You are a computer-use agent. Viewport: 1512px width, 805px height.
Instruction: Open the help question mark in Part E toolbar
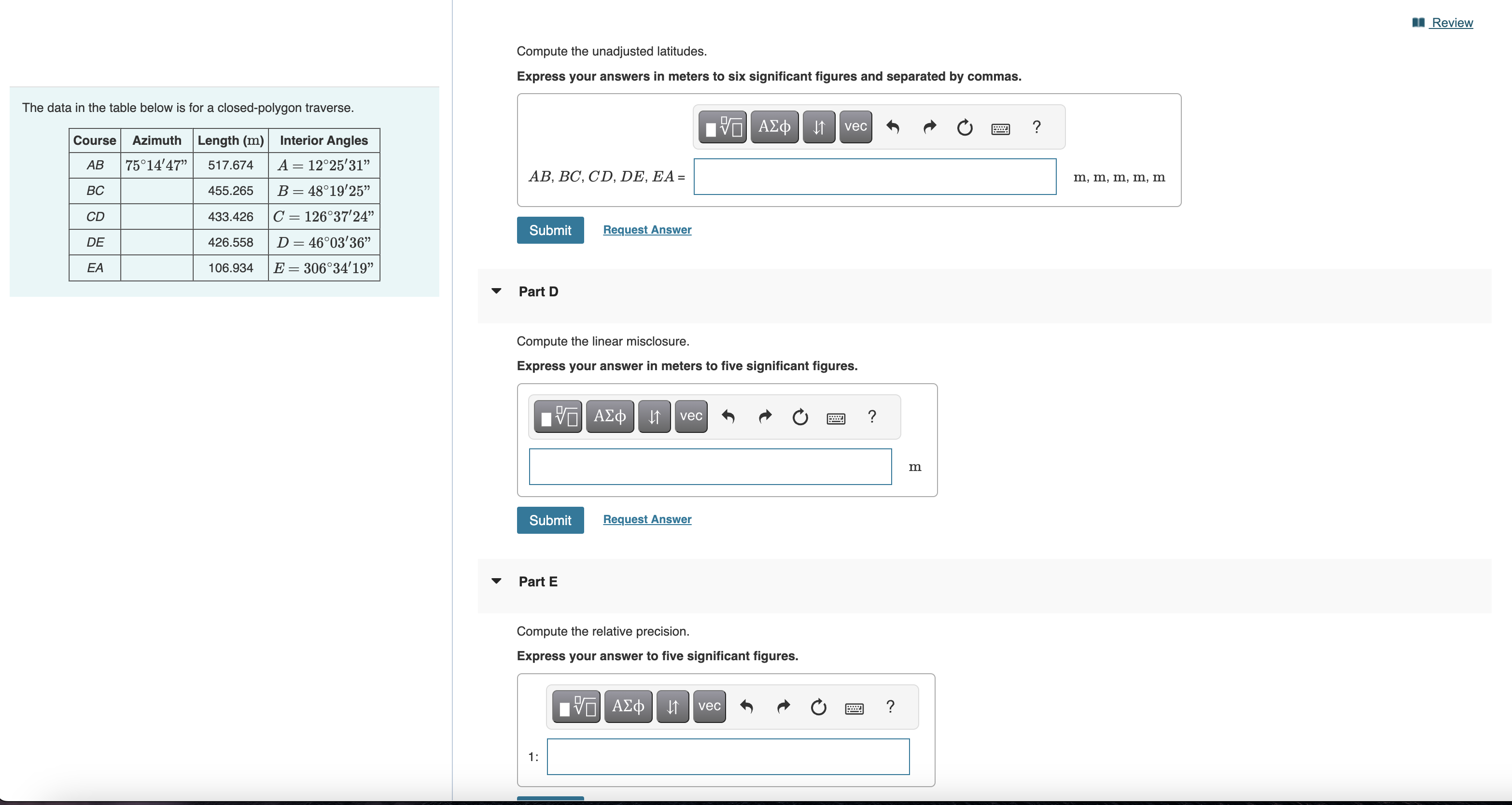coord(890,707)
